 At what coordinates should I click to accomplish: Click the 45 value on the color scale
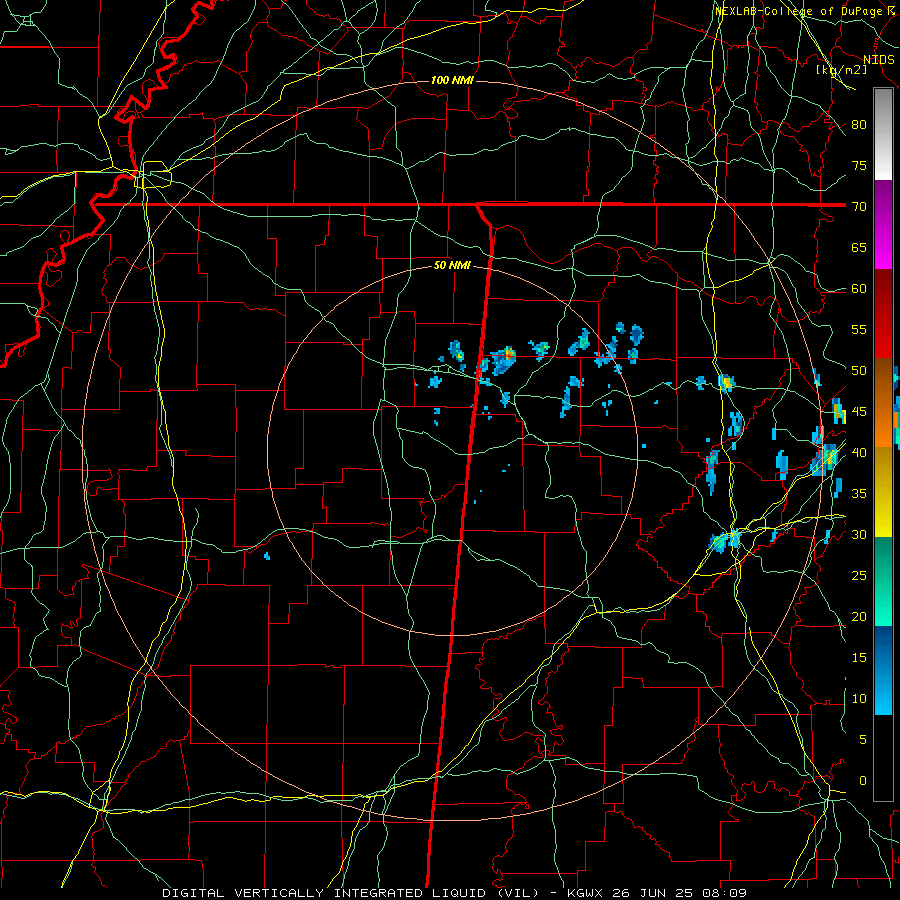(x=859, y=412)
